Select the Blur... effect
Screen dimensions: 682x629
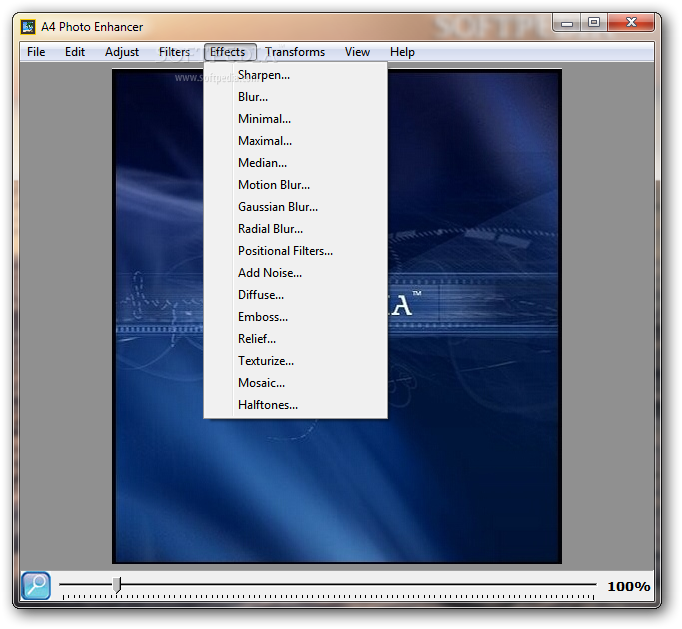[295, 97]
